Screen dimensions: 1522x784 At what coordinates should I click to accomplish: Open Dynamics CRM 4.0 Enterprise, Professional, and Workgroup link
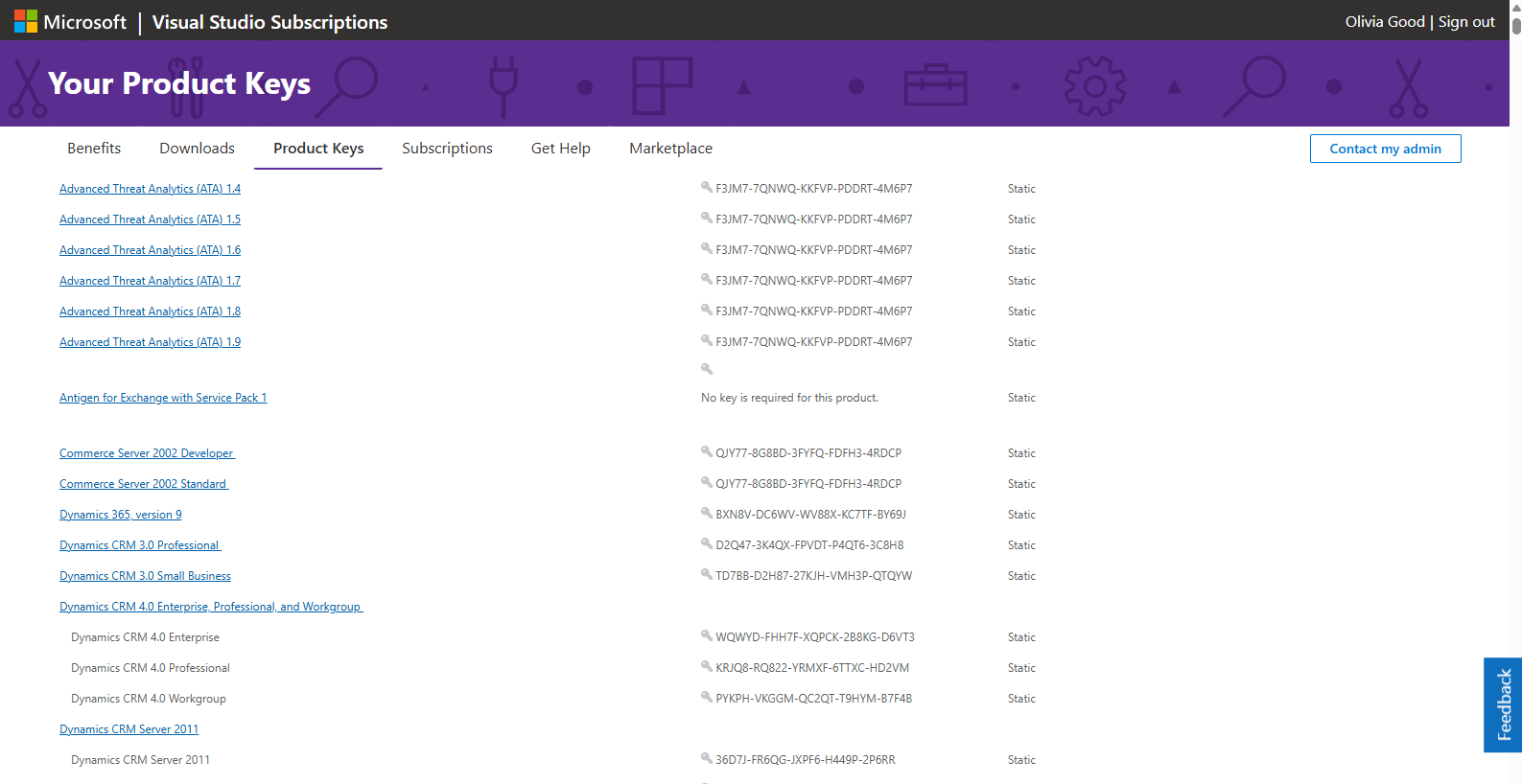point(211,607)
